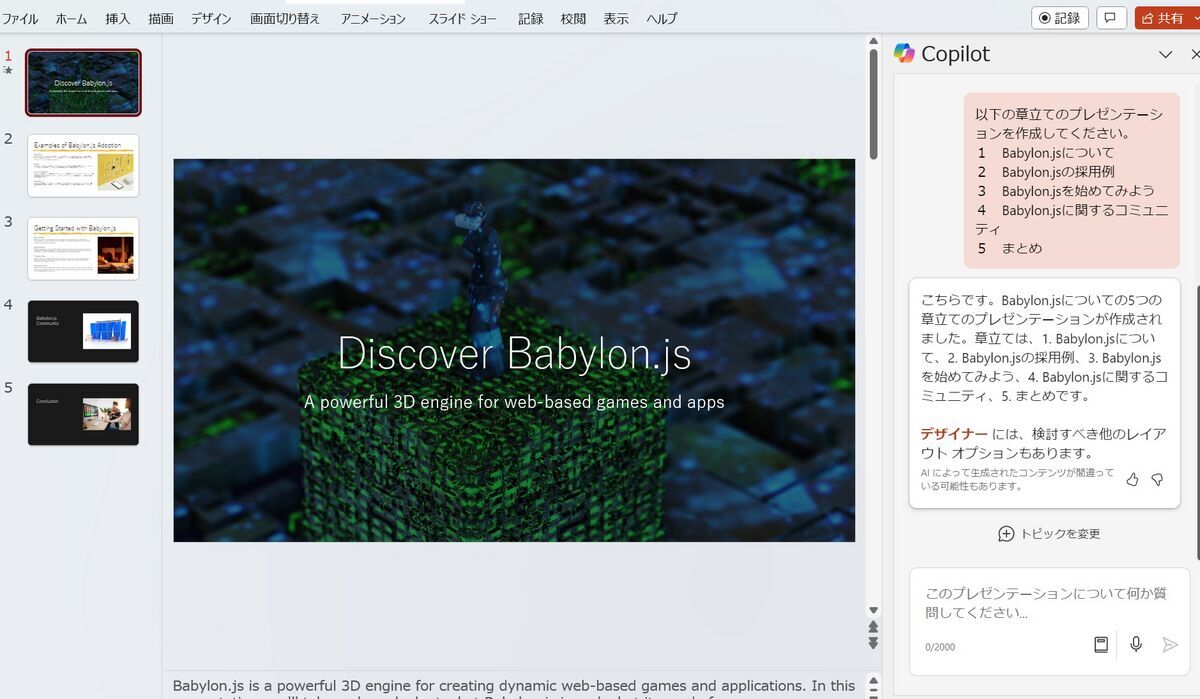The image size is (1200, 699).
Task: Click the comments speech bubble icon
Action: (1109, 18)
